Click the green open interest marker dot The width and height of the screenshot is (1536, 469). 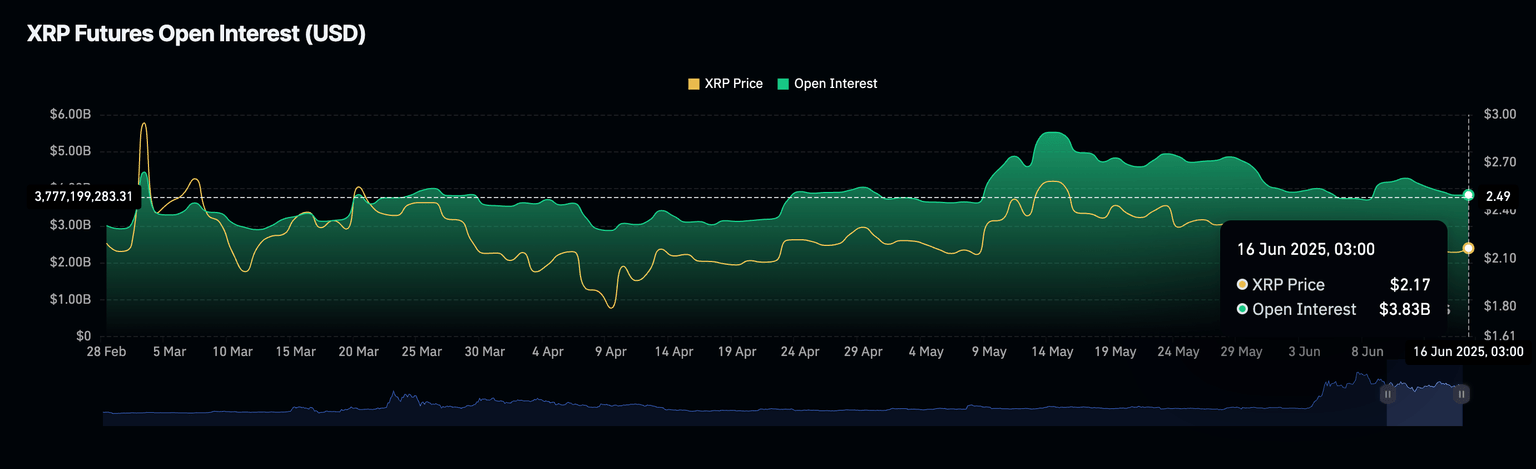pos(1468,195)
